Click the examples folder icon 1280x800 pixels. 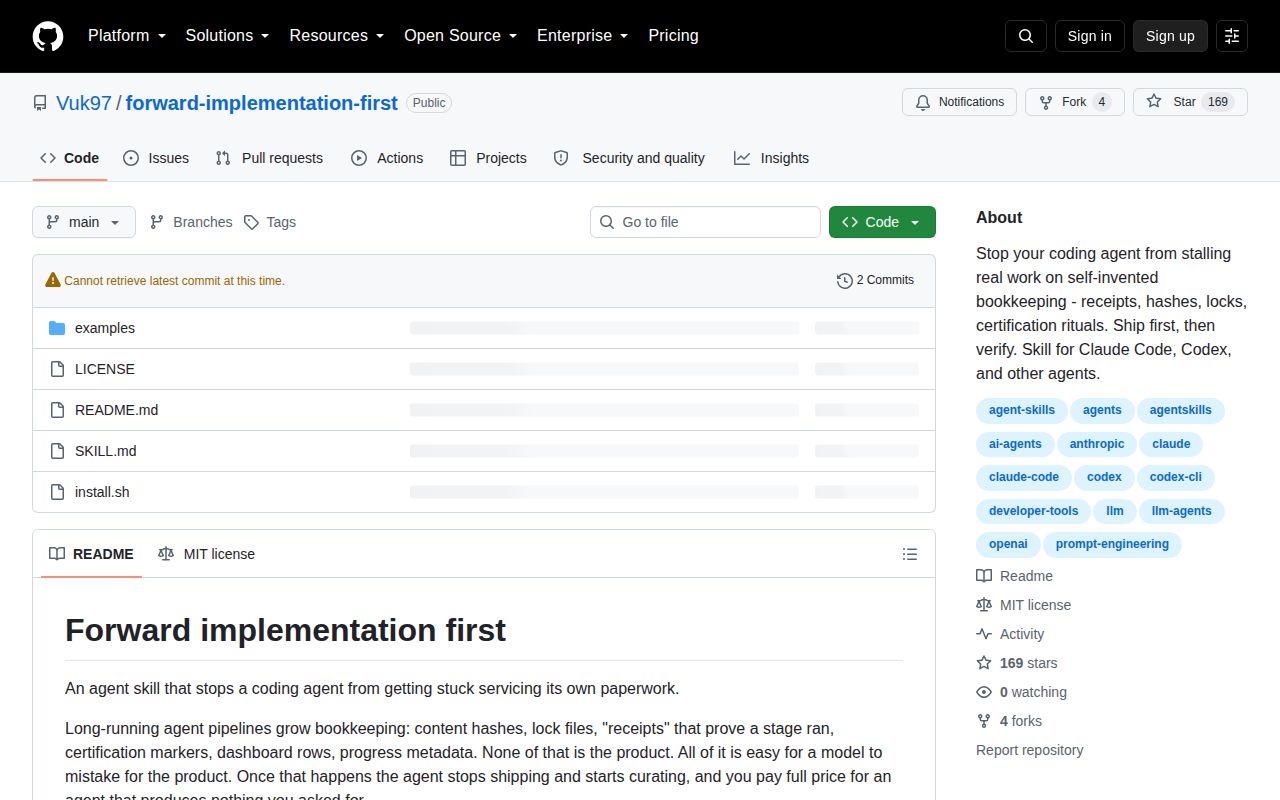[57, 328]
